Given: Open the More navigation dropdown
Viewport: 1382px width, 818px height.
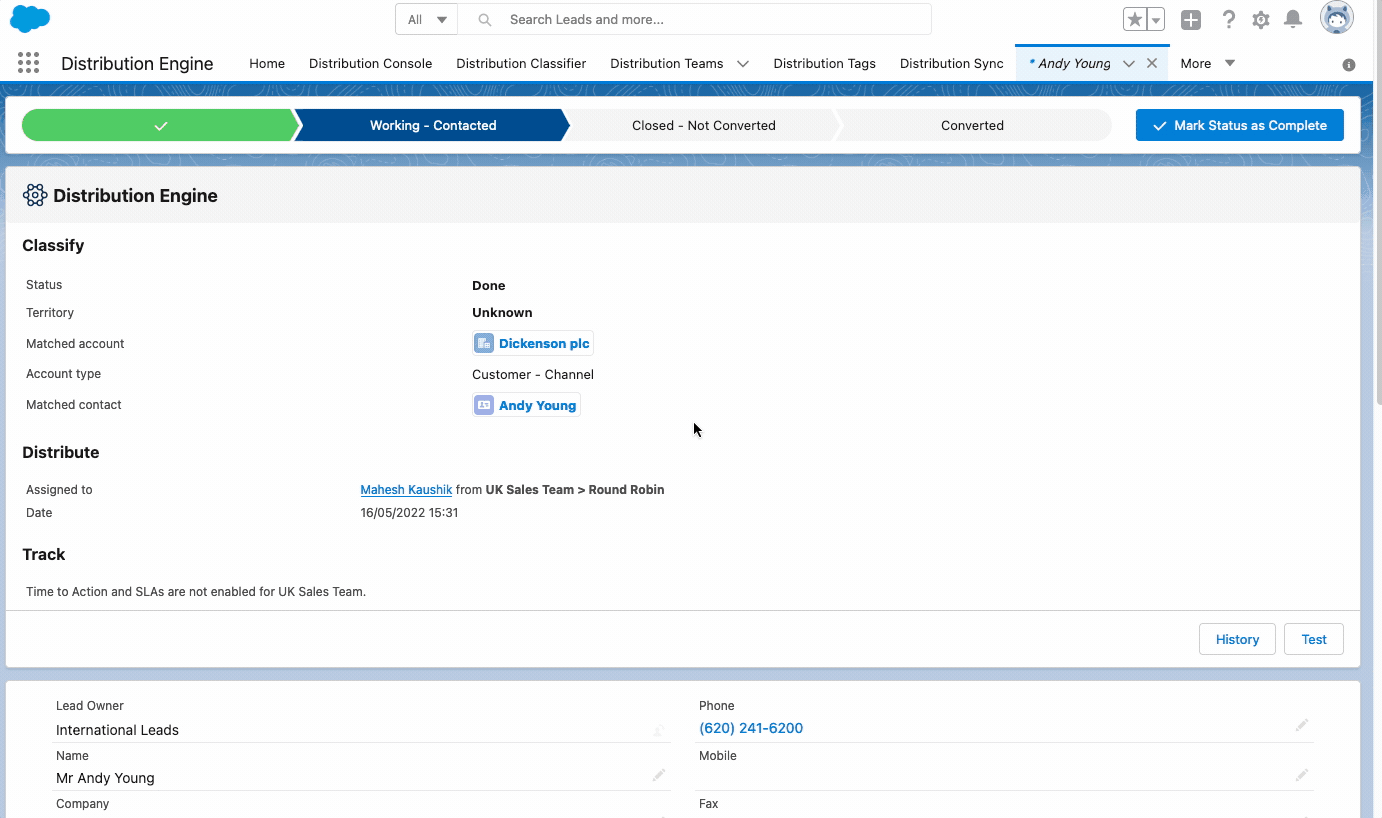Looking at the screenshot, I should click(x=1208, y=63).
